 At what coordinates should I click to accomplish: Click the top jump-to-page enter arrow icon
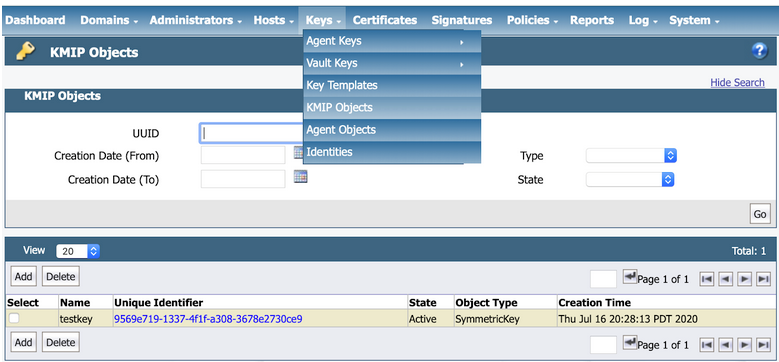click(x=630, y=278)
